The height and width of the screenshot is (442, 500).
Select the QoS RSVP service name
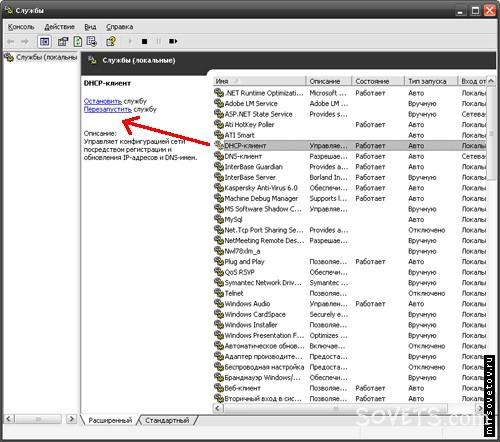point(240,272)
